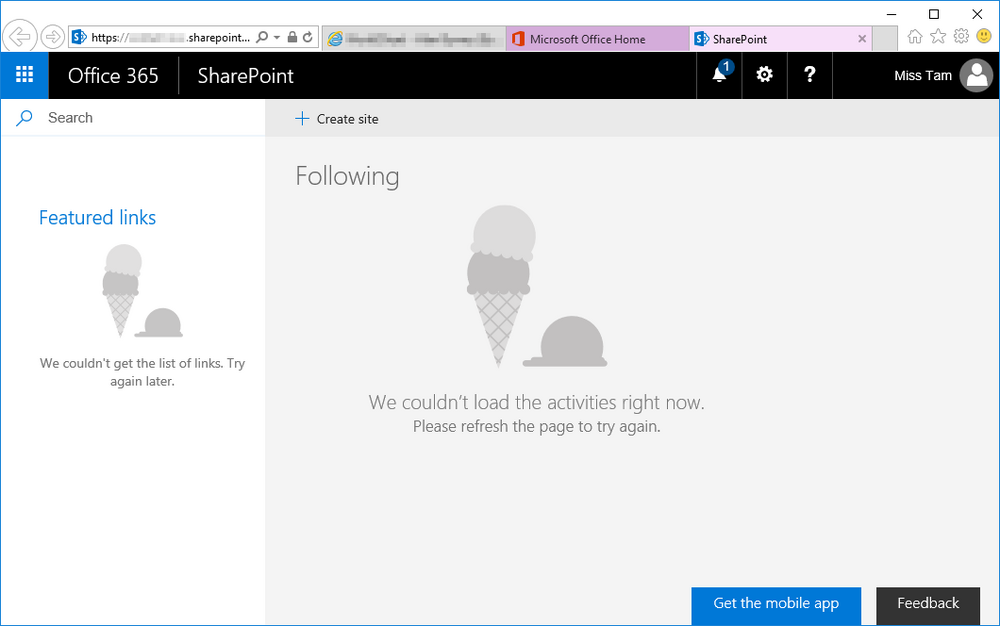This screenshot has width=1000, height=626.
Task: Click Create site
Action: tap(337, 119)
